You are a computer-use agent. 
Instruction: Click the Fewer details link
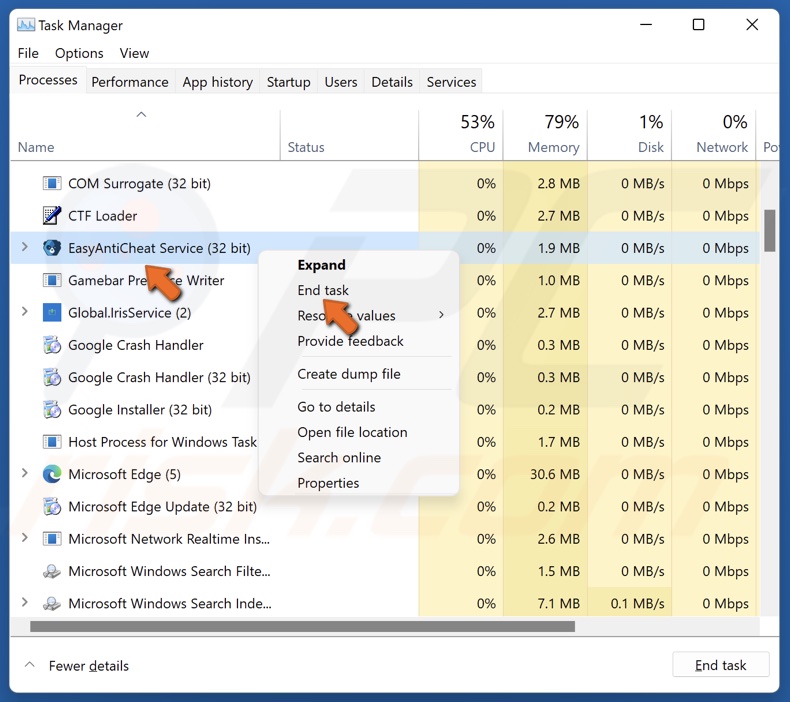click(x=89, y=666)
